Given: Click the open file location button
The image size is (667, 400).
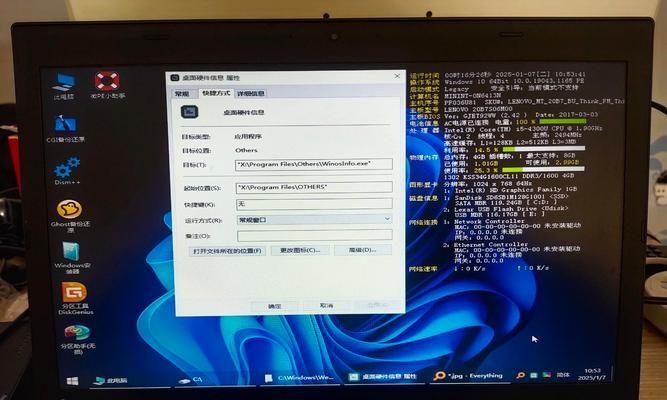Looking at the screenshot, I should coord(227,251).
